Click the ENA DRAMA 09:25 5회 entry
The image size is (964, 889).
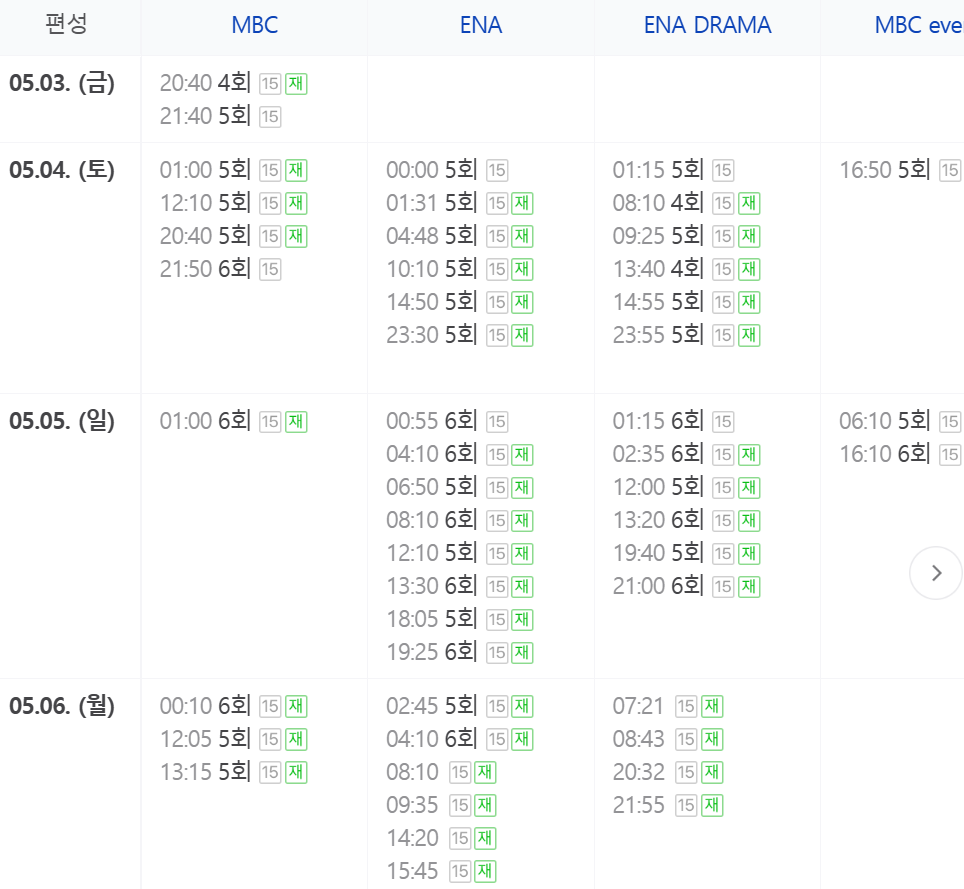coord(686,236)
